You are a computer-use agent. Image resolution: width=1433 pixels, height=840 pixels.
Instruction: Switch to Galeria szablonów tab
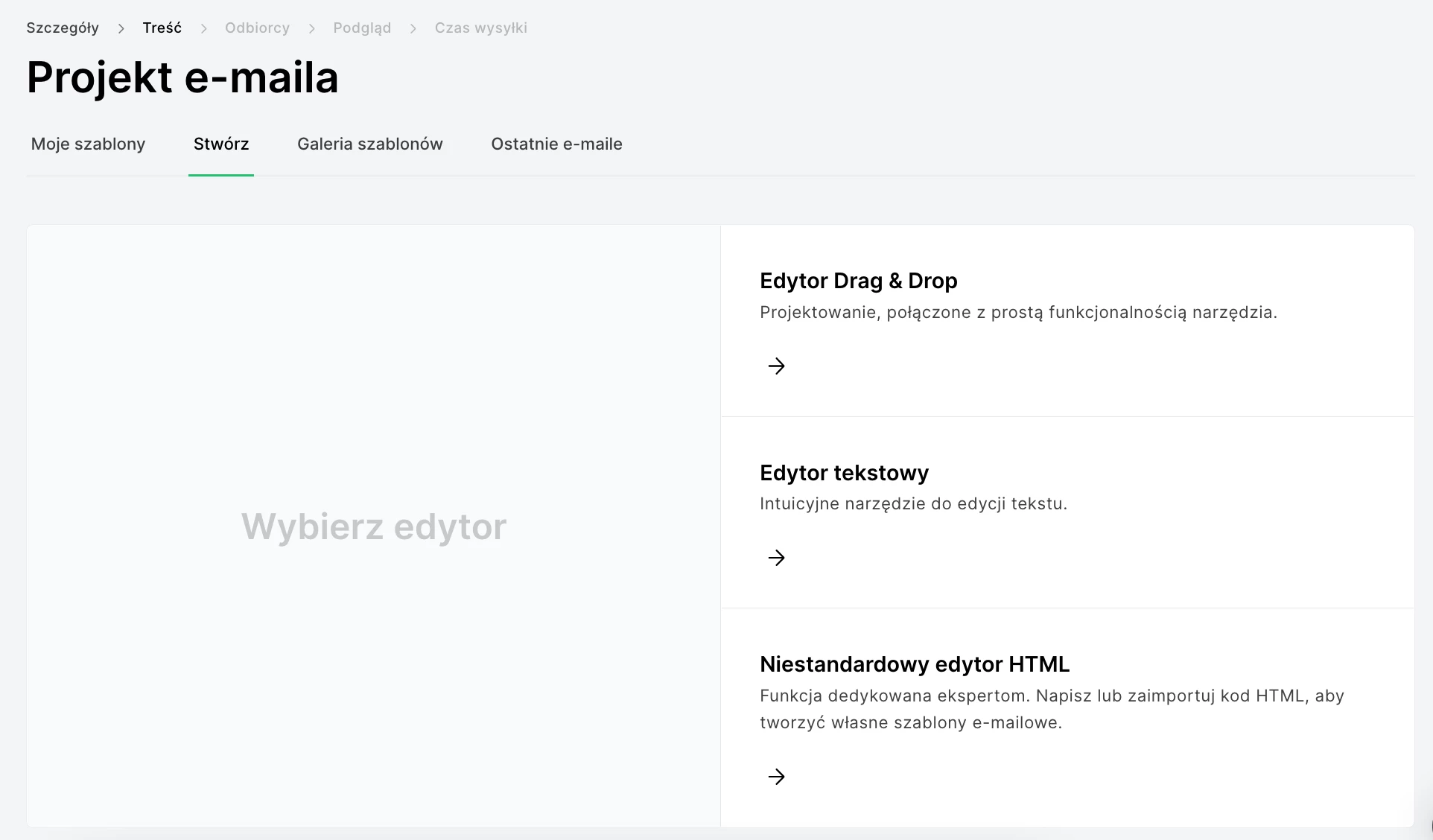tap(369, 144)
